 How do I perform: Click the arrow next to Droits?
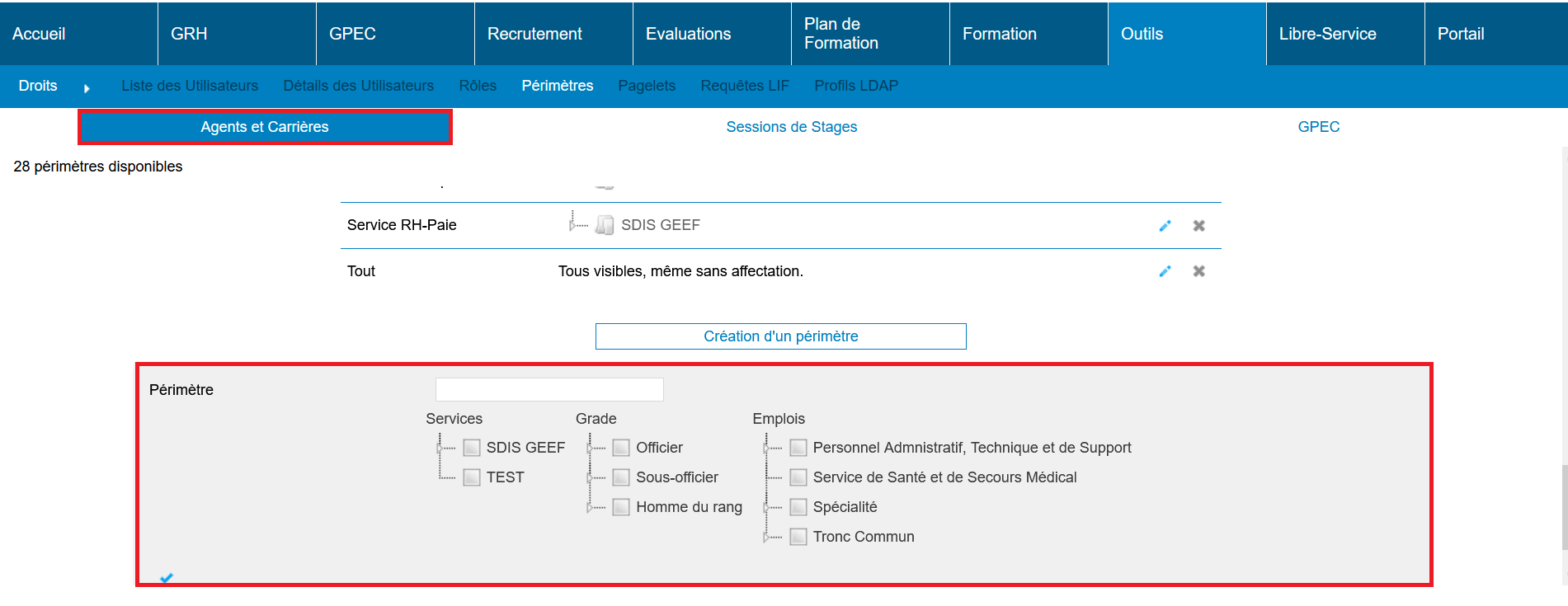point(87,88)
